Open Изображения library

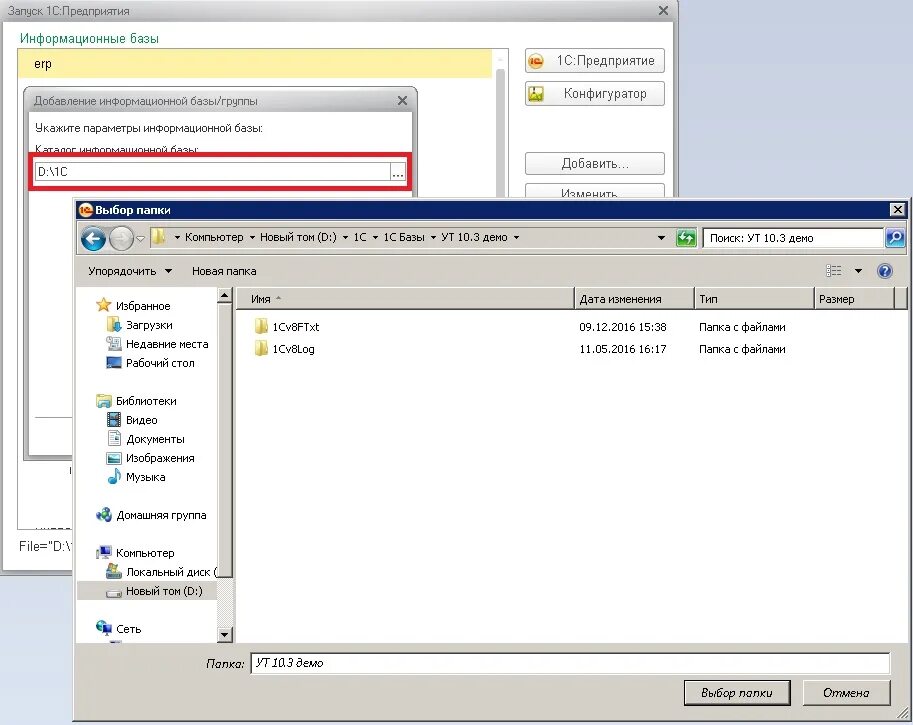point(150,458)
